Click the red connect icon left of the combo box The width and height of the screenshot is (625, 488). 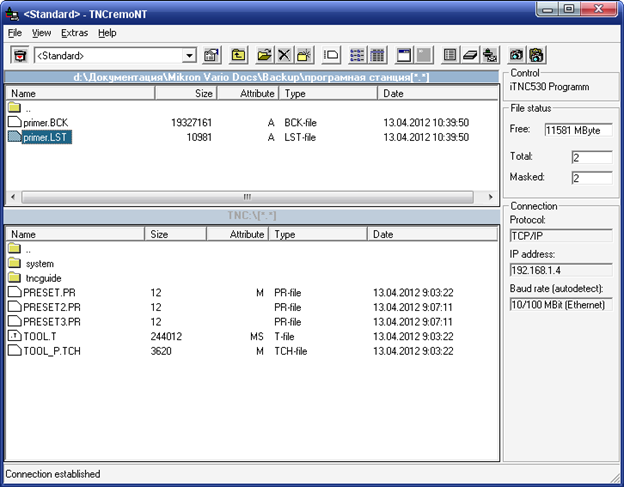coord(19,56)
